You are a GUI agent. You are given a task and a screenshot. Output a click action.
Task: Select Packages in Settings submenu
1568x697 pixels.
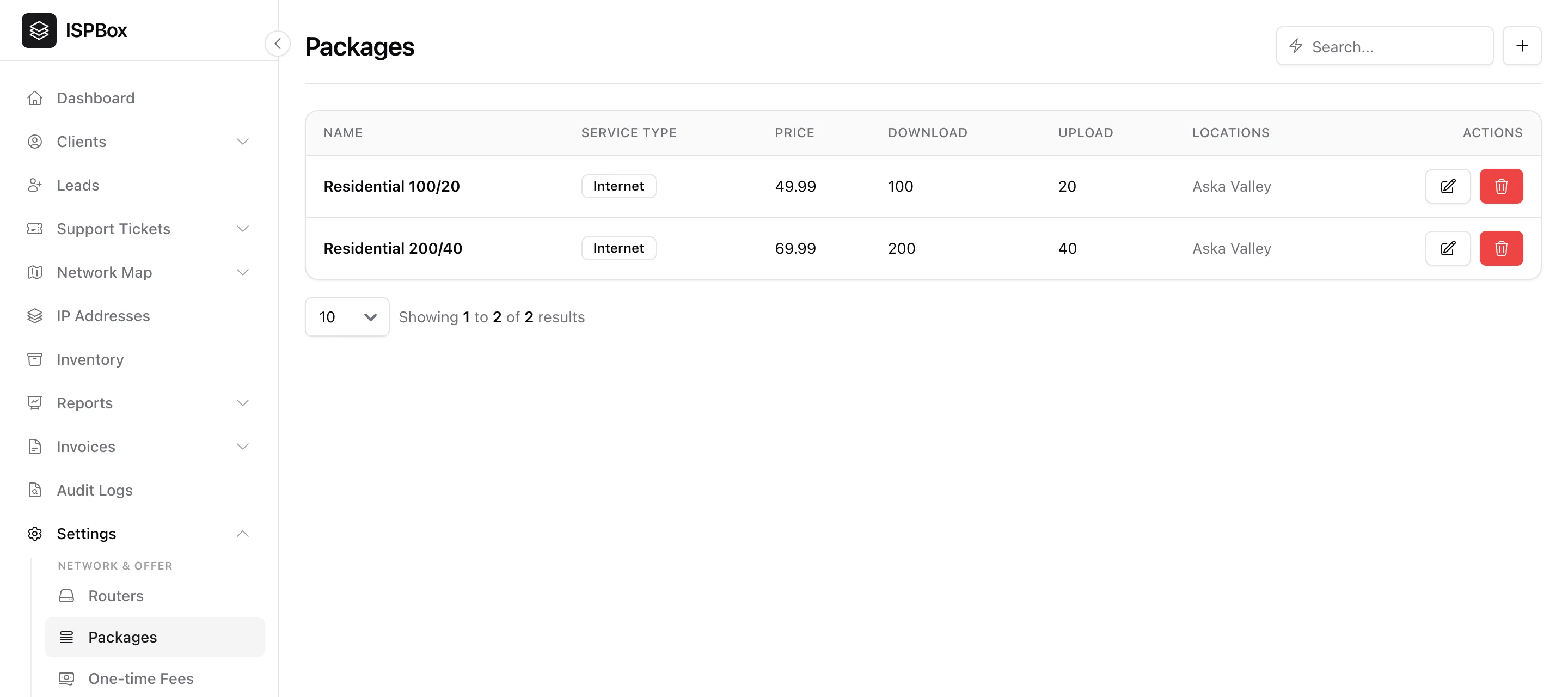pyautogui.click(x=155, y=637)
